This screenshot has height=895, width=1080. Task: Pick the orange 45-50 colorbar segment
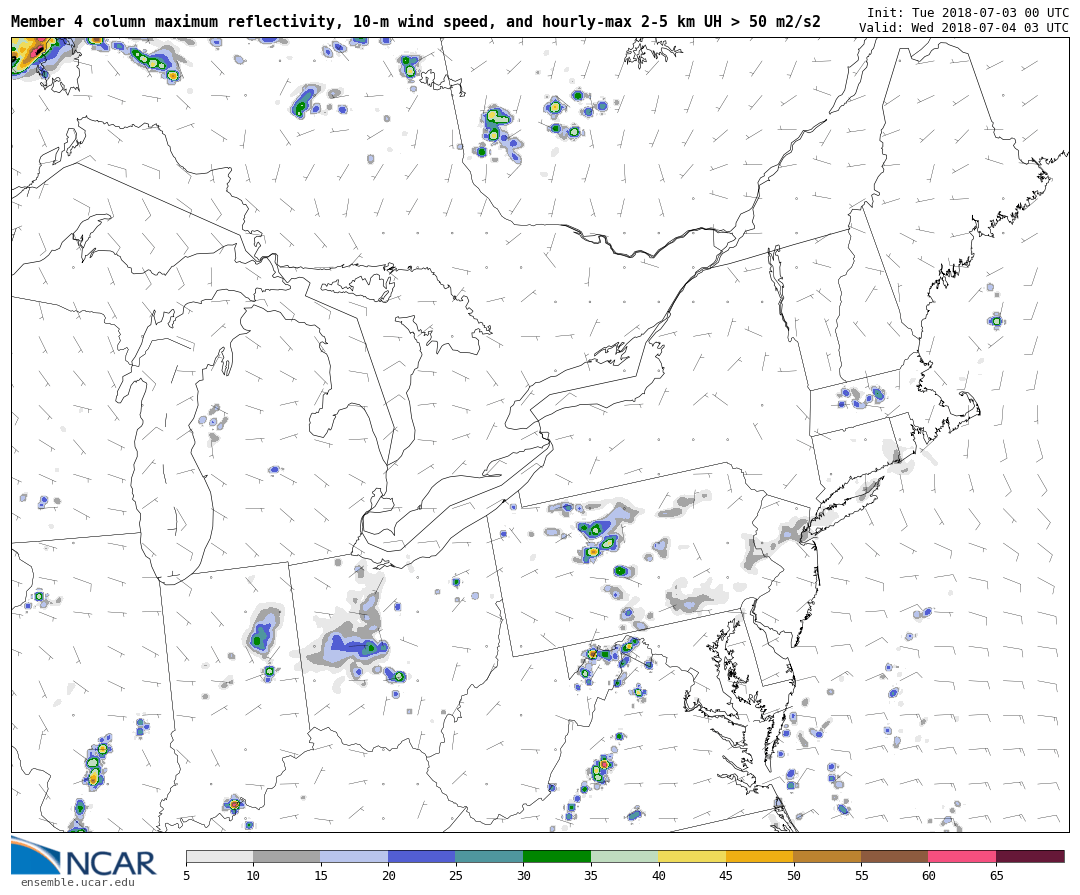point(759,857)
